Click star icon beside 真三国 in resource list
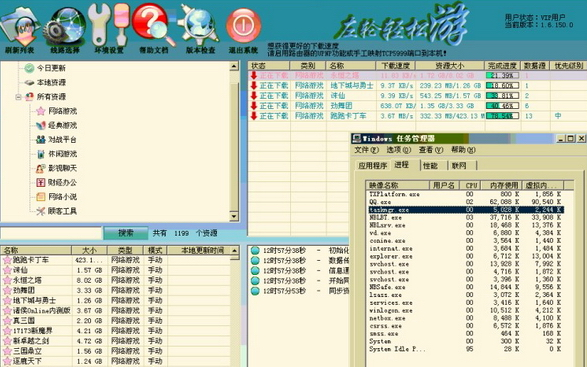Image resolution: width=587 pixels, height=367 pixels. pyautogui.click(x=7, y=321)
